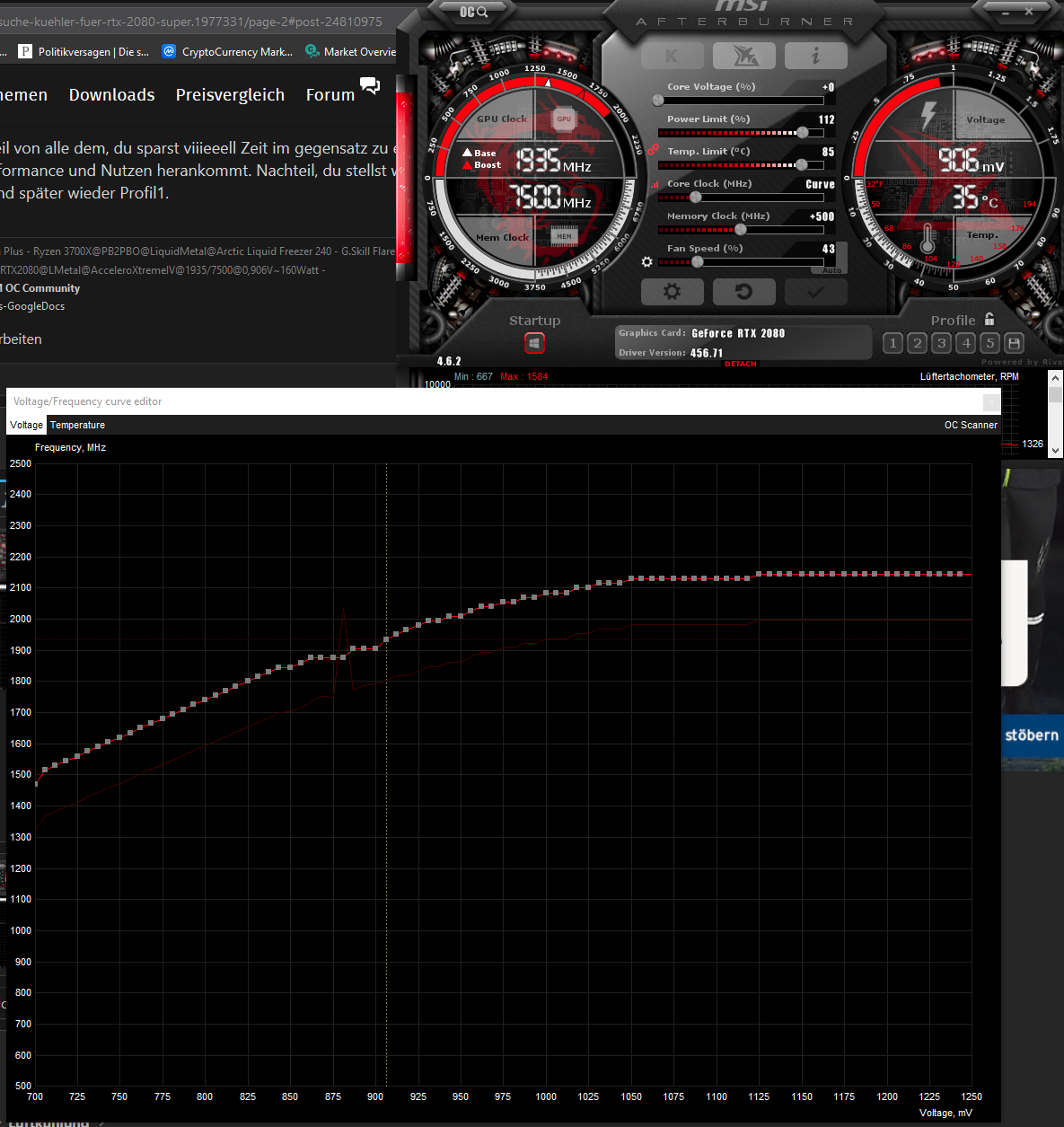
Task: Select profile slot 4
Action: (x=966, y=343)
